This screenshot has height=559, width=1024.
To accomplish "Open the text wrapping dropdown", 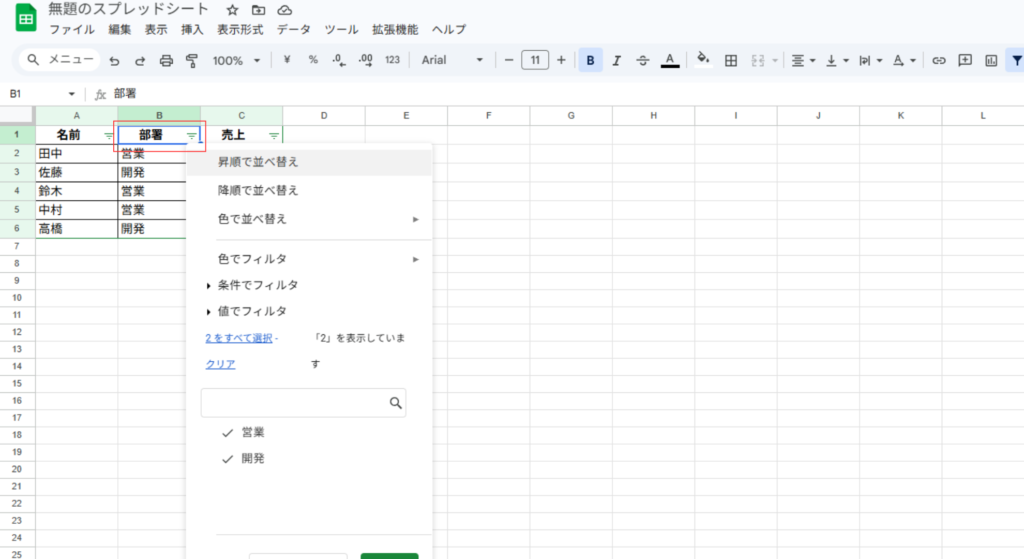I will (871, 60).
